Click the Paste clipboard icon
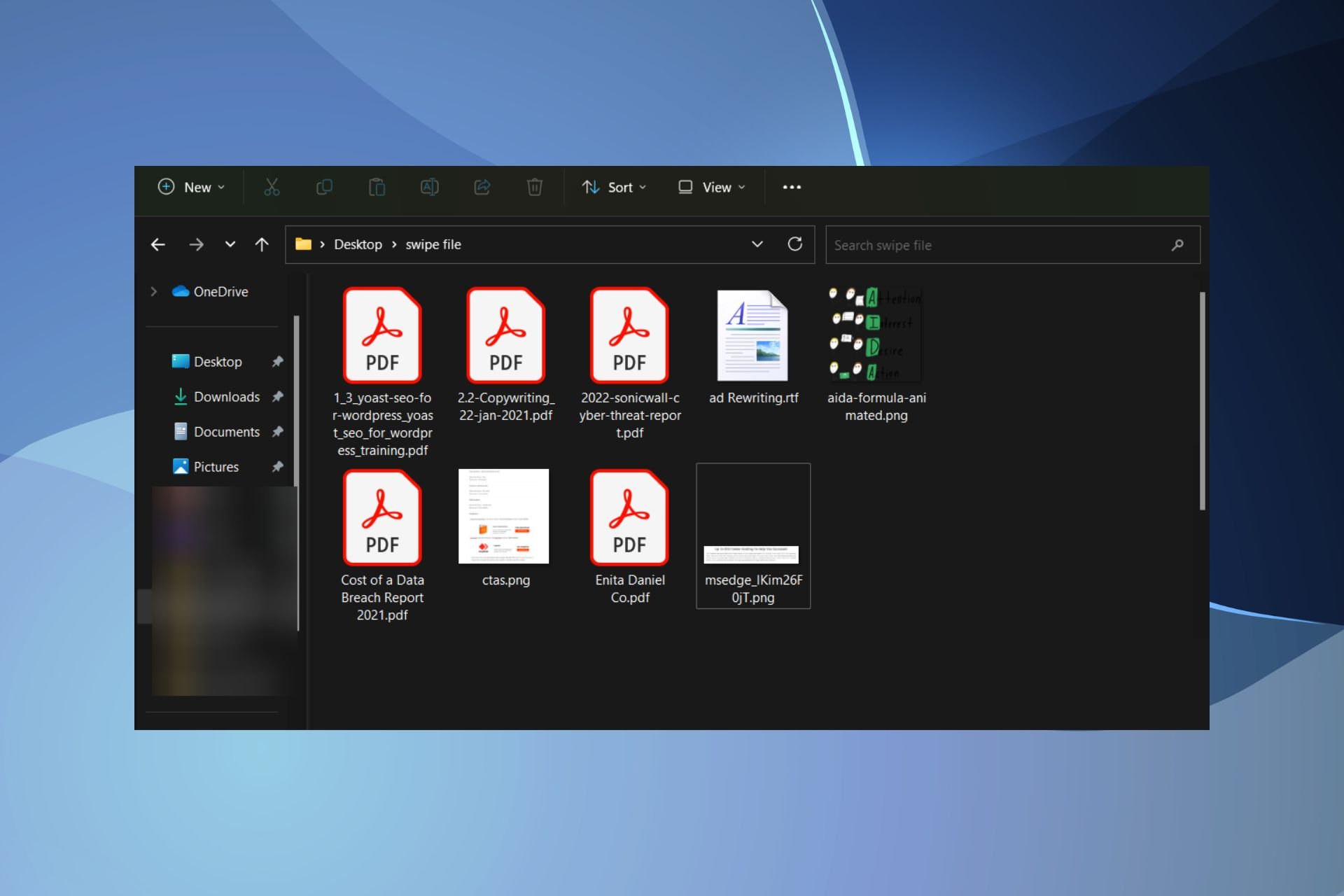This screenshot has height=896, width=1344. coord(377,187)
